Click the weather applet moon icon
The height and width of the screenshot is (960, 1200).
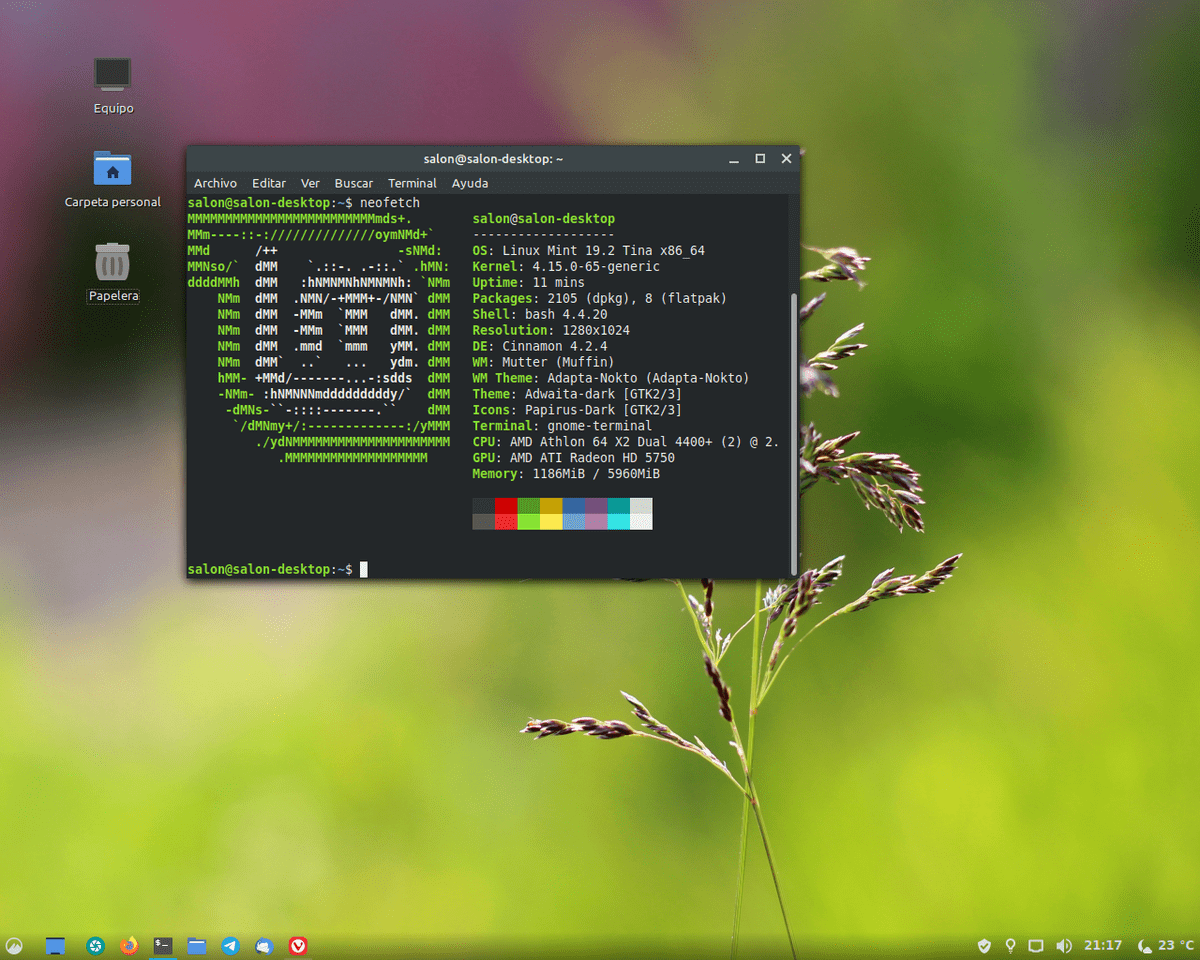pyautogui.click(x=1144, y=945)
